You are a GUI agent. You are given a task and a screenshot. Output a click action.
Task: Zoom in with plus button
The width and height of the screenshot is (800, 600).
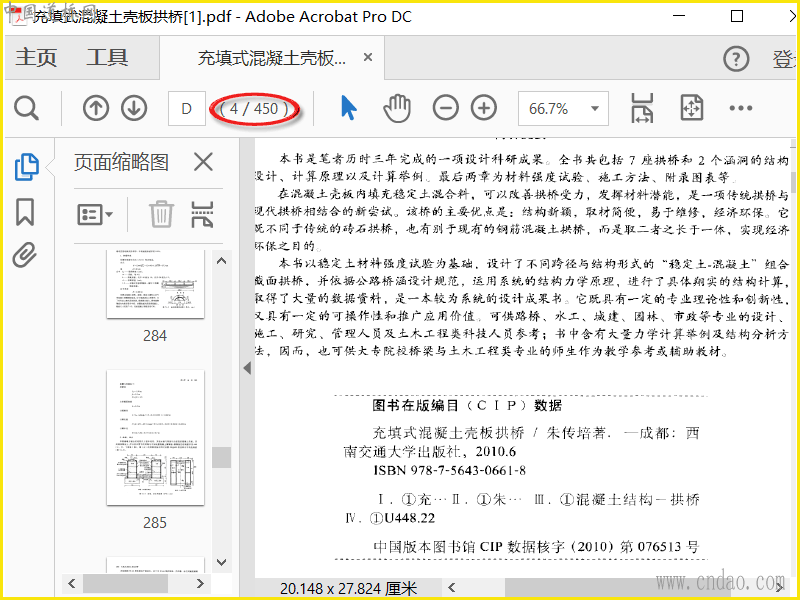pos(484,108)
